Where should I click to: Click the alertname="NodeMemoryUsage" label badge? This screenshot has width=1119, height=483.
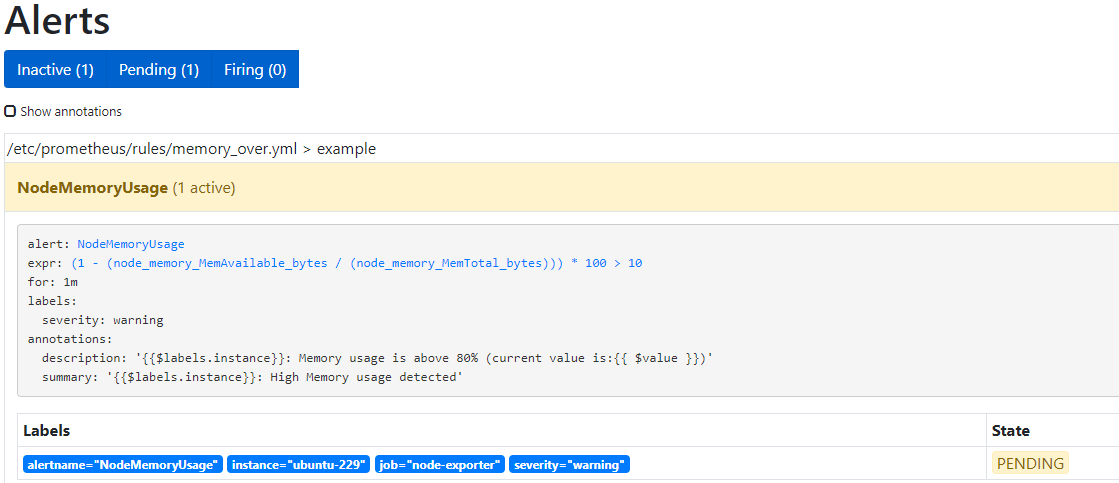tap(122, 465)
